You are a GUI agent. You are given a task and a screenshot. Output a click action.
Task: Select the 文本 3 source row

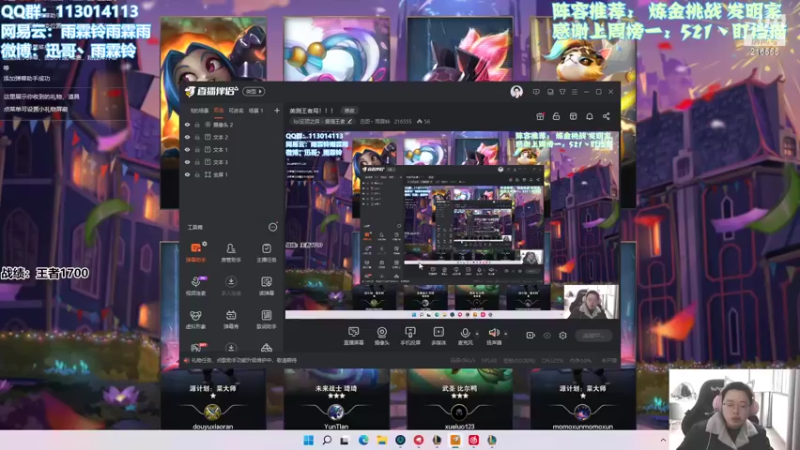pos(232,162)
